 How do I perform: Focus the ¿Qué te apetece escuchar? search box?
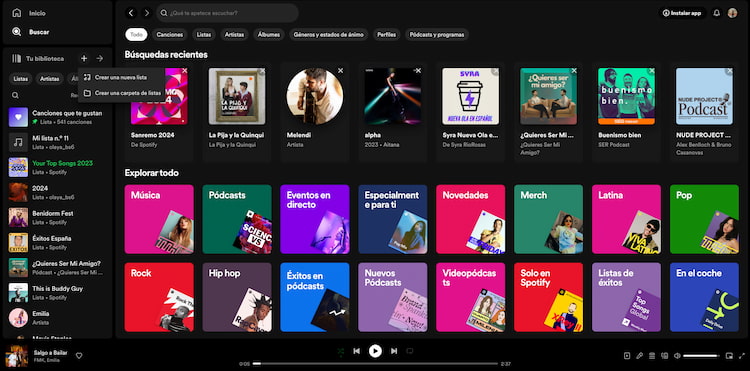[228, 13]
